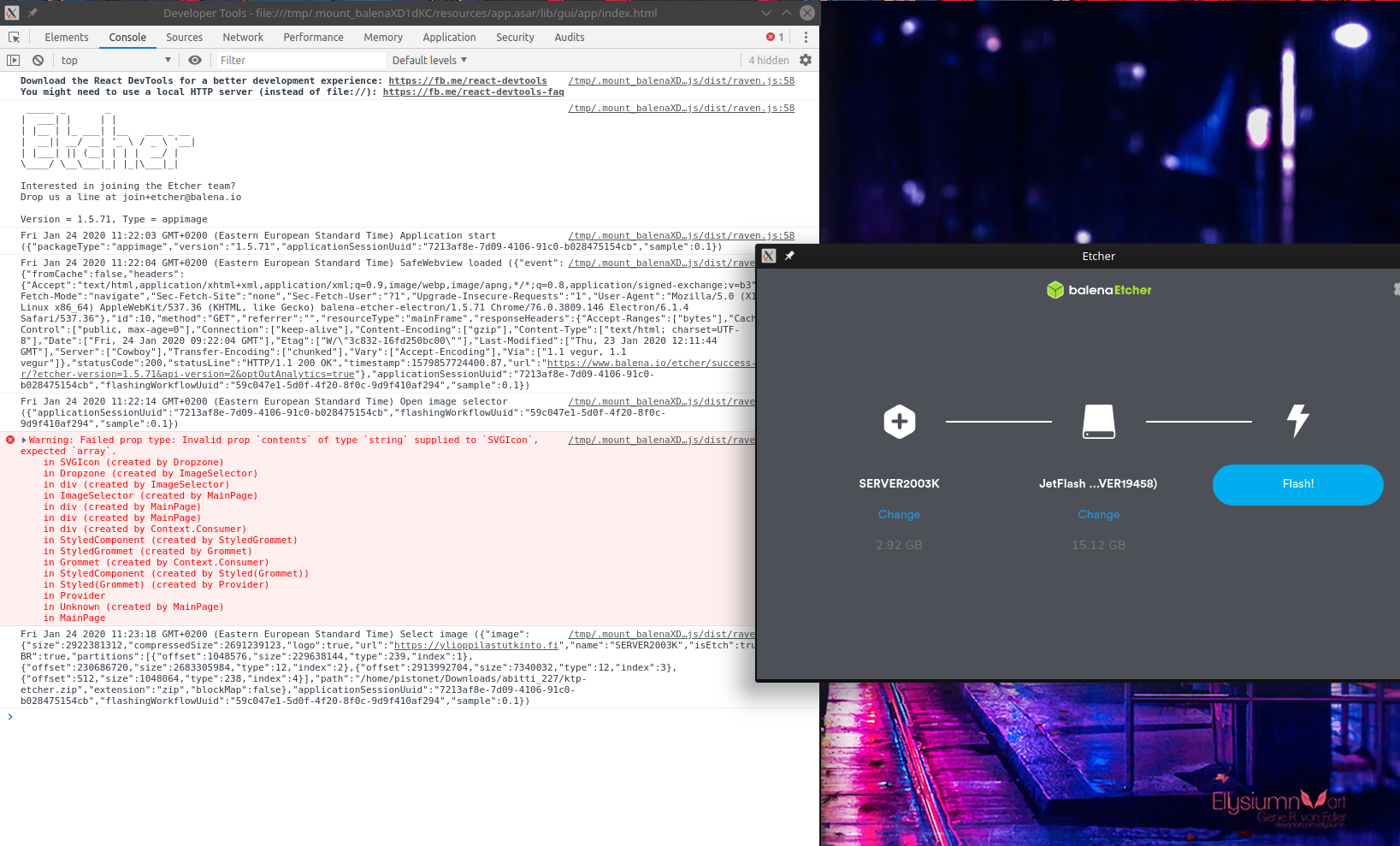Open Etcher settings with the gear icon
The width and height of the screenshot is (1400, 846).
(1394, 289)
